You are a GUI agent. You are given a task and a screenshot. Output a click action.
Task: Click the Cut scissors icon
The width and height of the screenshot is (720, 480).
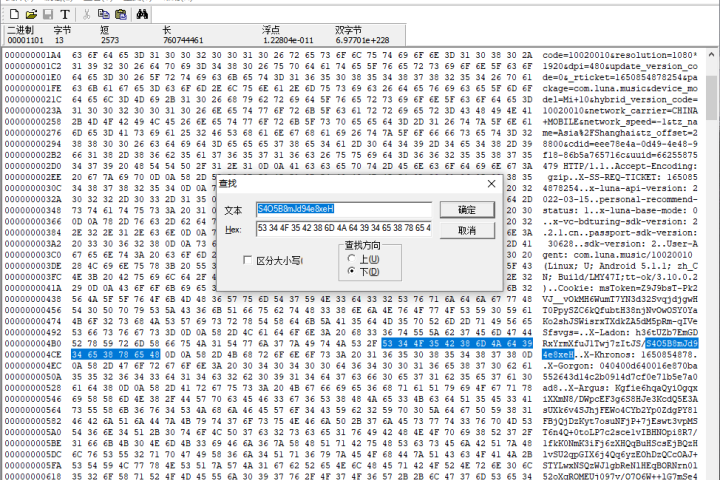(x=88, y=15)
